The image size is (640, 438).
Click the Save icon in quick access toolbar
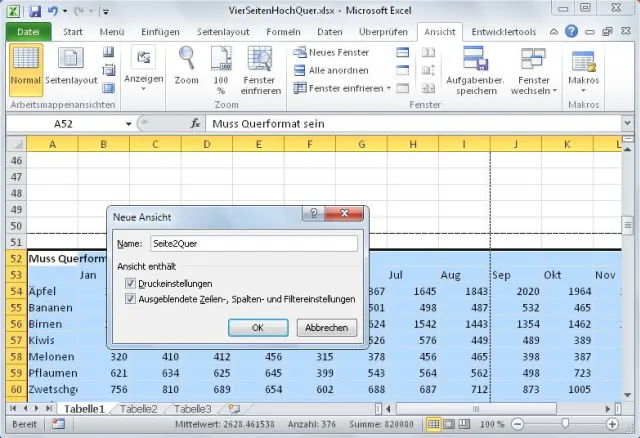[34, 11]
